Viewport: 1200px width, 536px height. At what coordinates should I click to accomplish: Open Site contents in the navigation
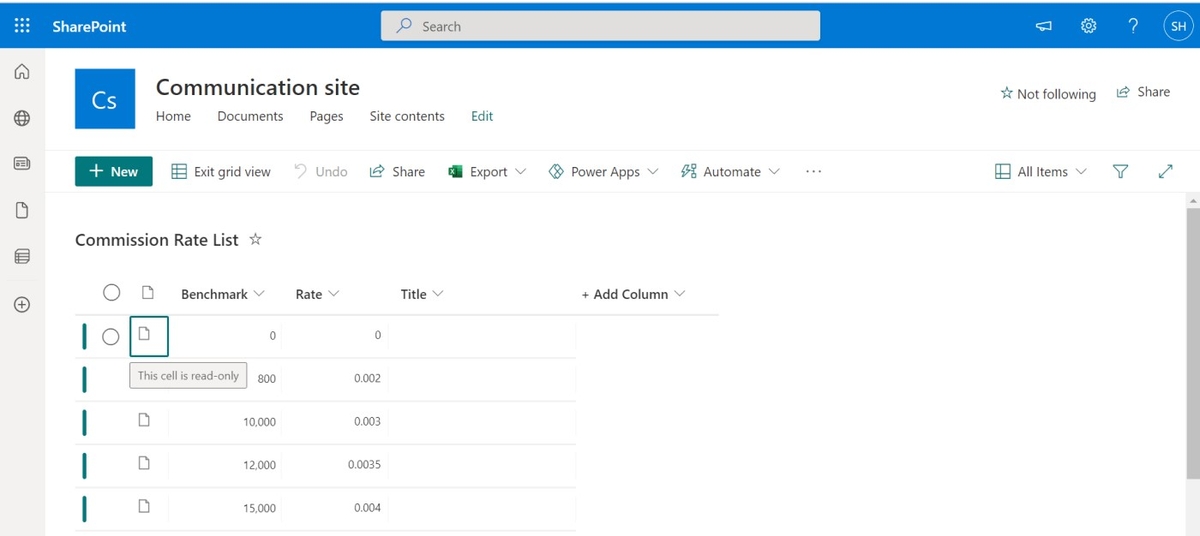tap(407, 116)
